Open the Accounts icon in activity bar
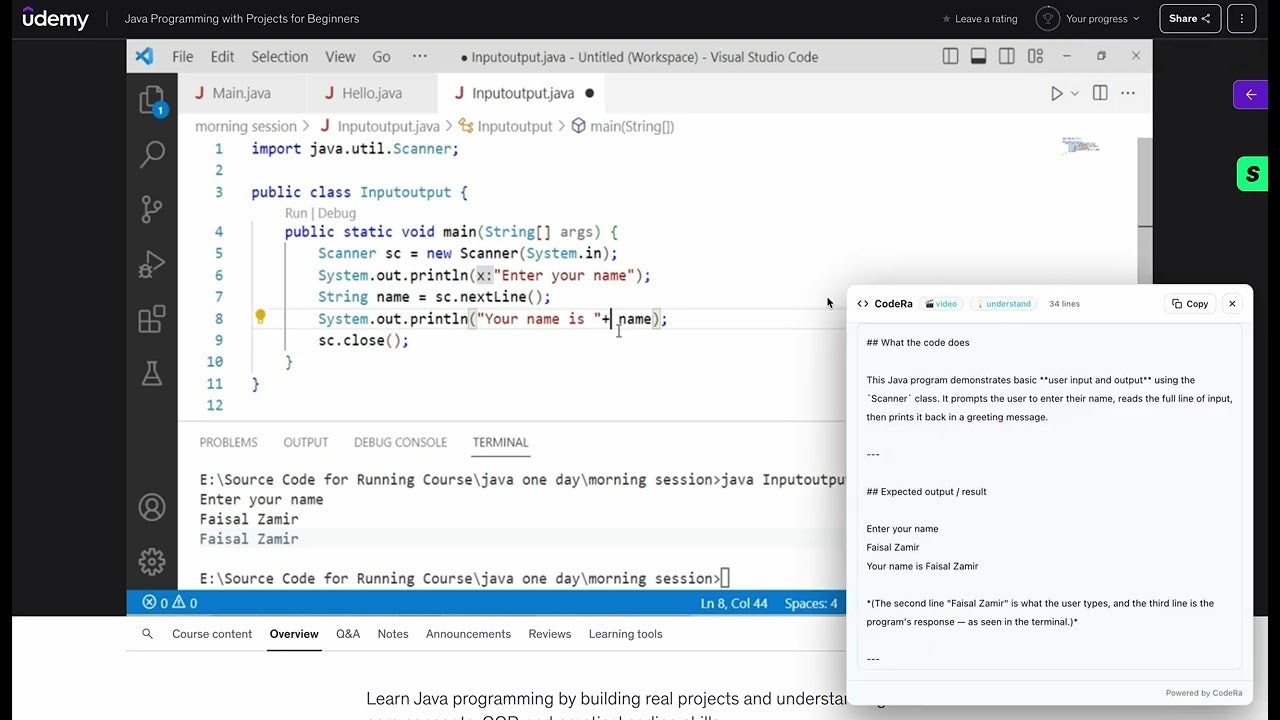The image size is (1280, 720). click(152, 507)
